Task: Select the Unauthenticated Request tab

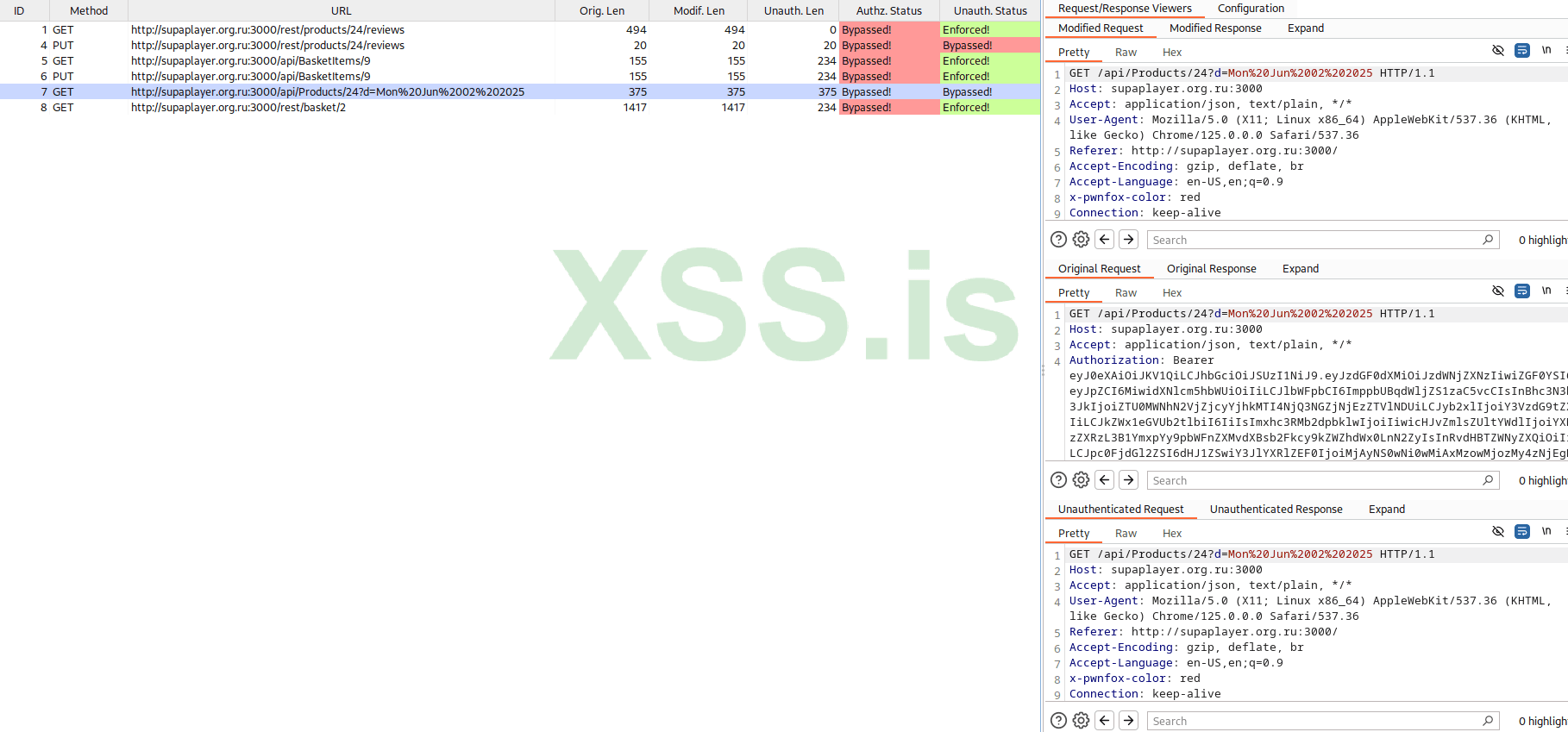Action: 1120,510
